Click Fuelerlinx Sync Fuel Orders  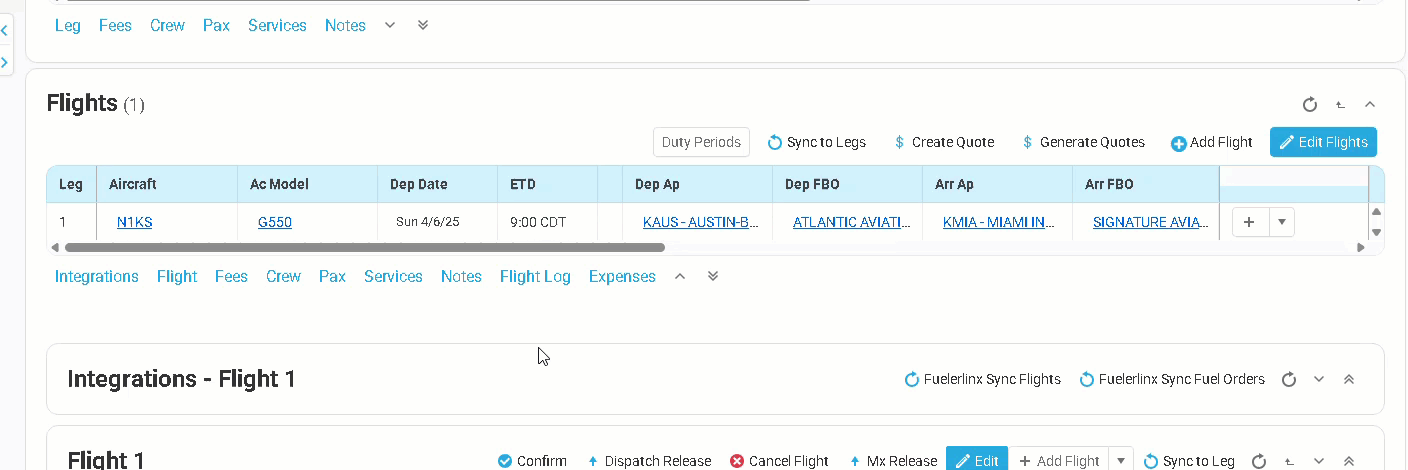(1172, 379)
